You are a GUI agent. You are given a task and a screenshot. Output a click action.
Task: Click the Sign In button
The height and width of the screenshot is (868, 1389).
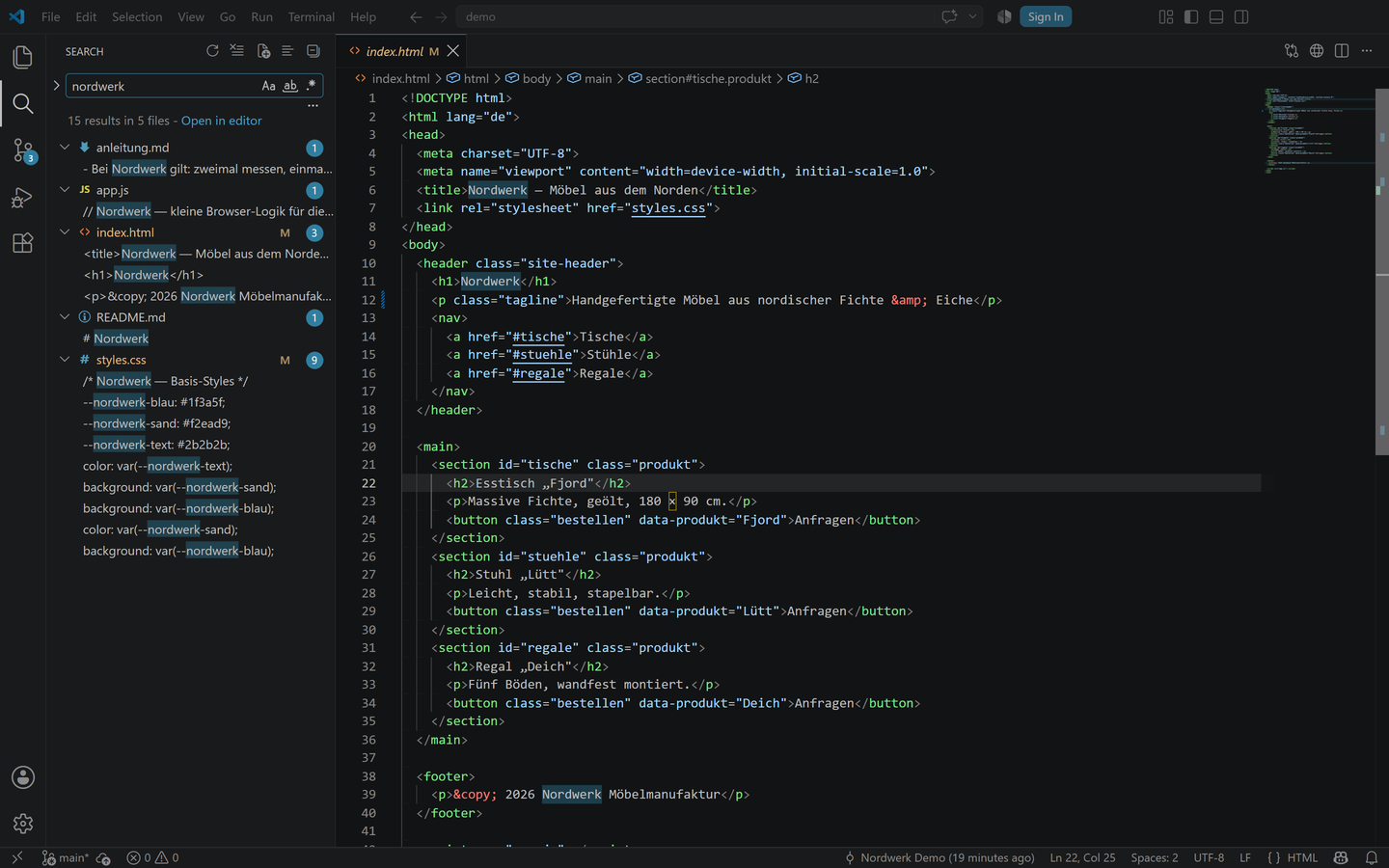point(1046,16)
